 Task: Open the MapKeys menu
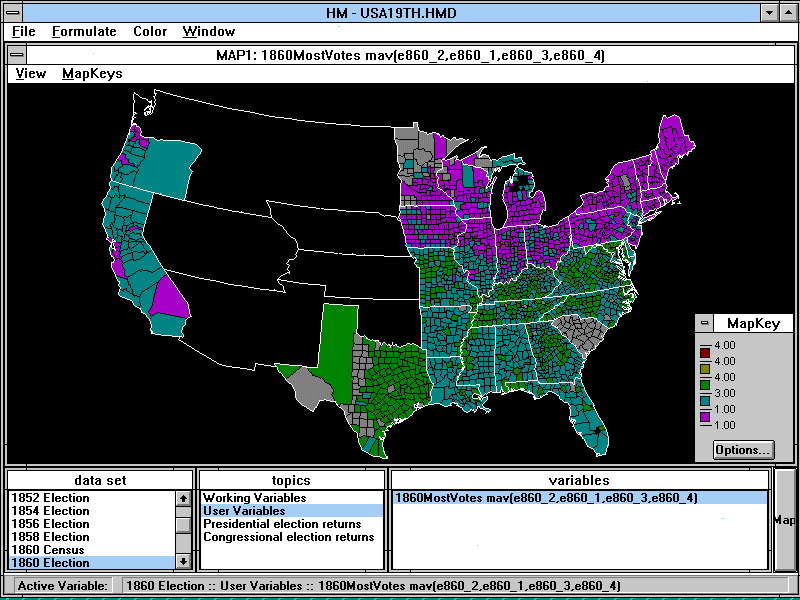(x=92, y=73)
